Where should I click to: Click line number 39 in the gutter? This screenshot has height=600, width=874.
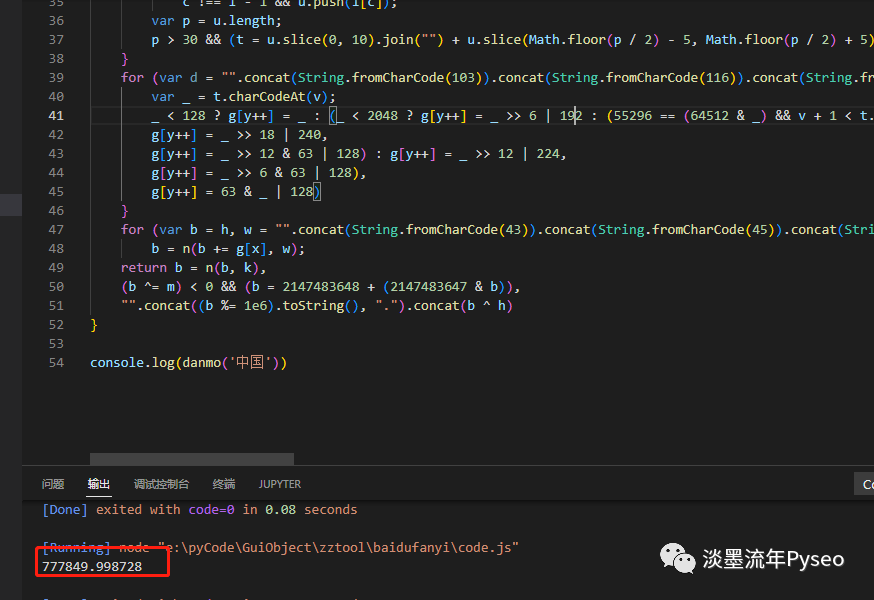[56, 78]
